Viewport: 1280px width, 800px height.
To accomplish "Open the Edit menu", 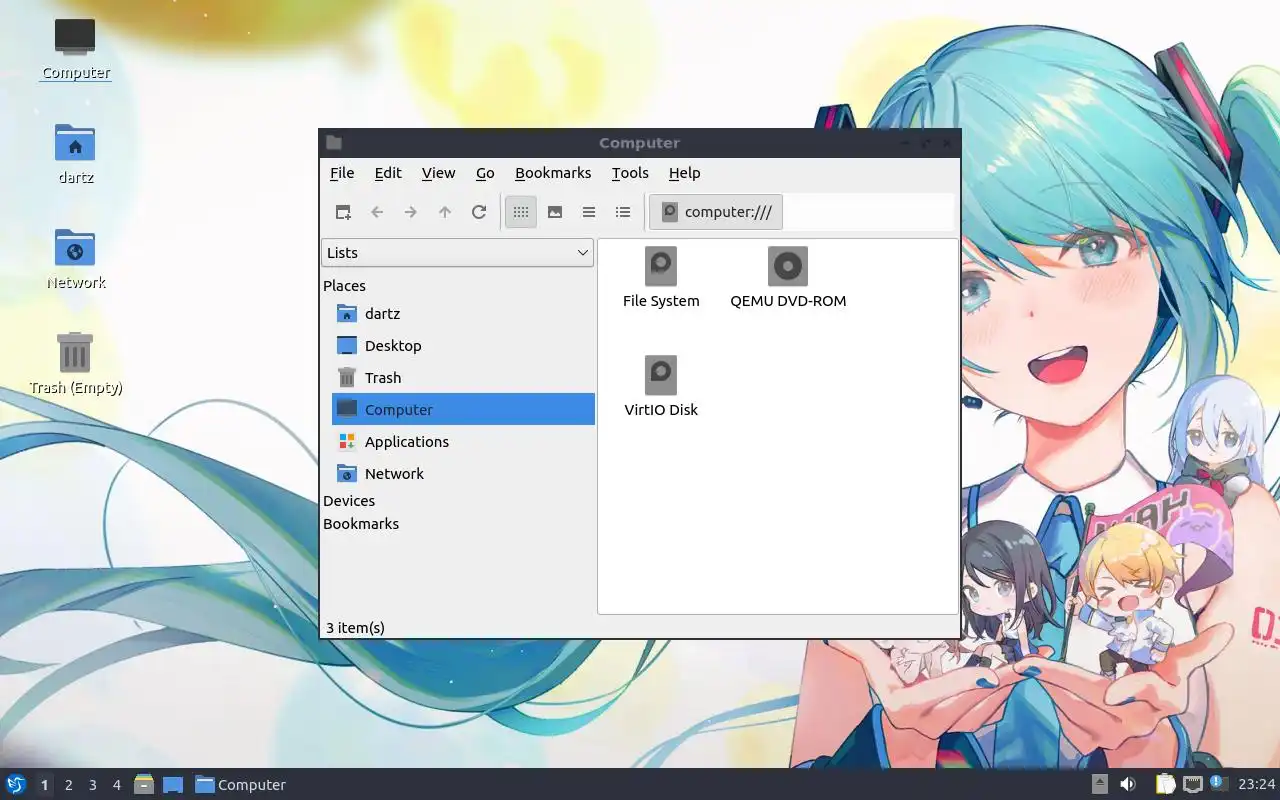I will click(388, 173).
